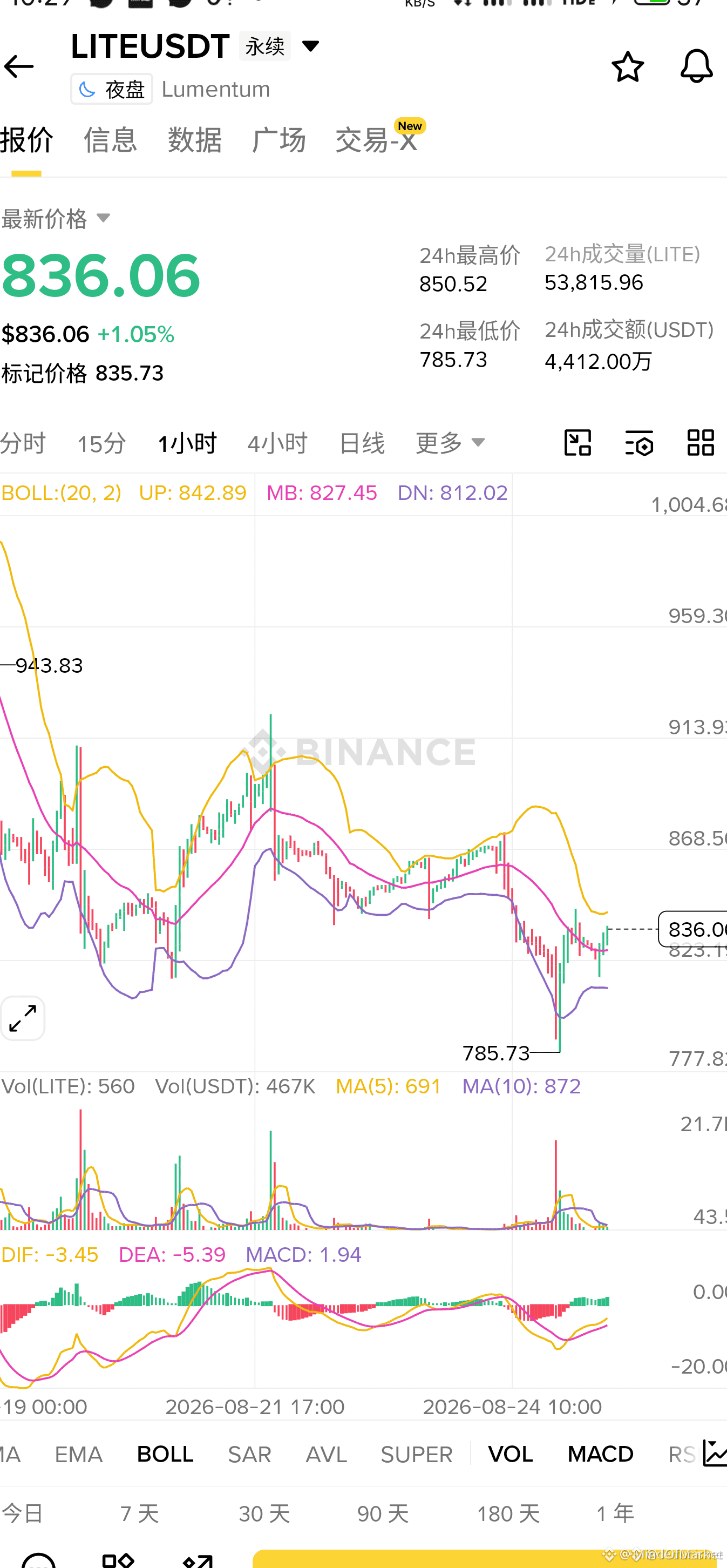Tap 标记价格 835.73 label
Image resolution: width=727 pixels, height=1568 pixels.
tap(83, 373)
